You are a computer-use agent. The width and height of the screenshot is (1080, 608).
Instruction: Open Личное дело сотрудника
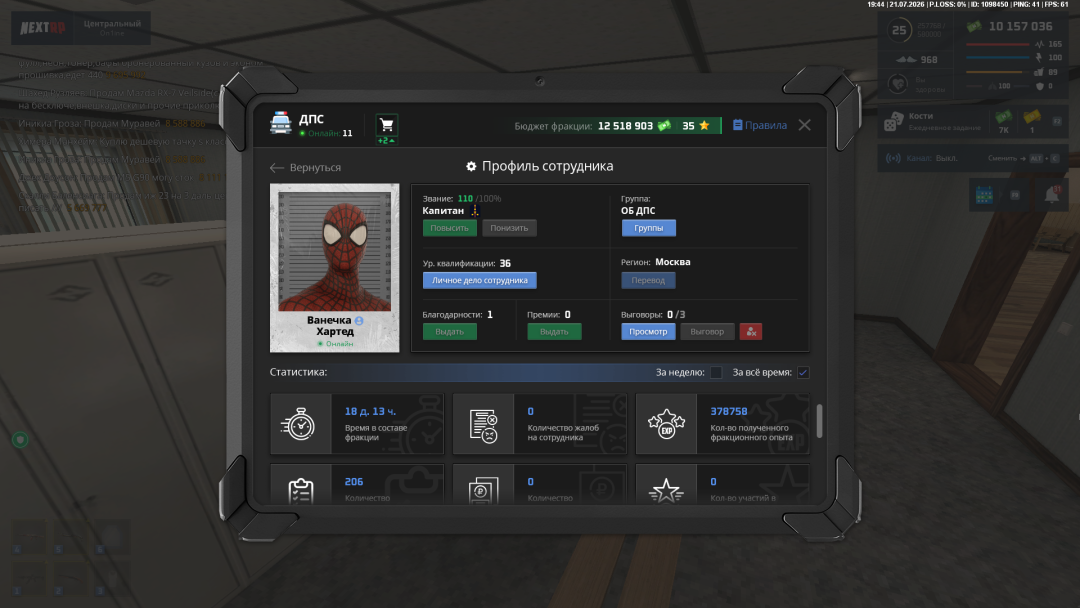479,280
